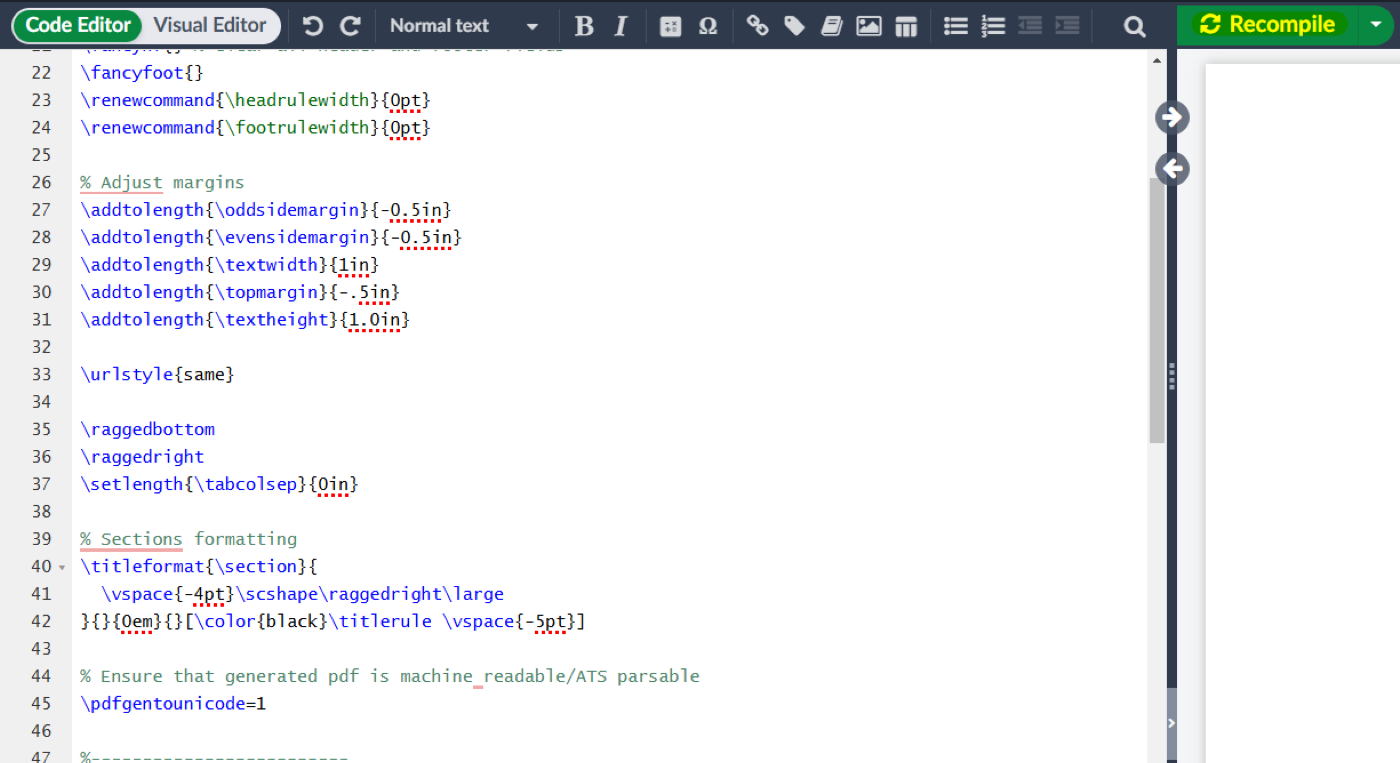This screenshot has width=1400, height=763.
Task: Click the pane divider drag handle
Action: 1172,375
